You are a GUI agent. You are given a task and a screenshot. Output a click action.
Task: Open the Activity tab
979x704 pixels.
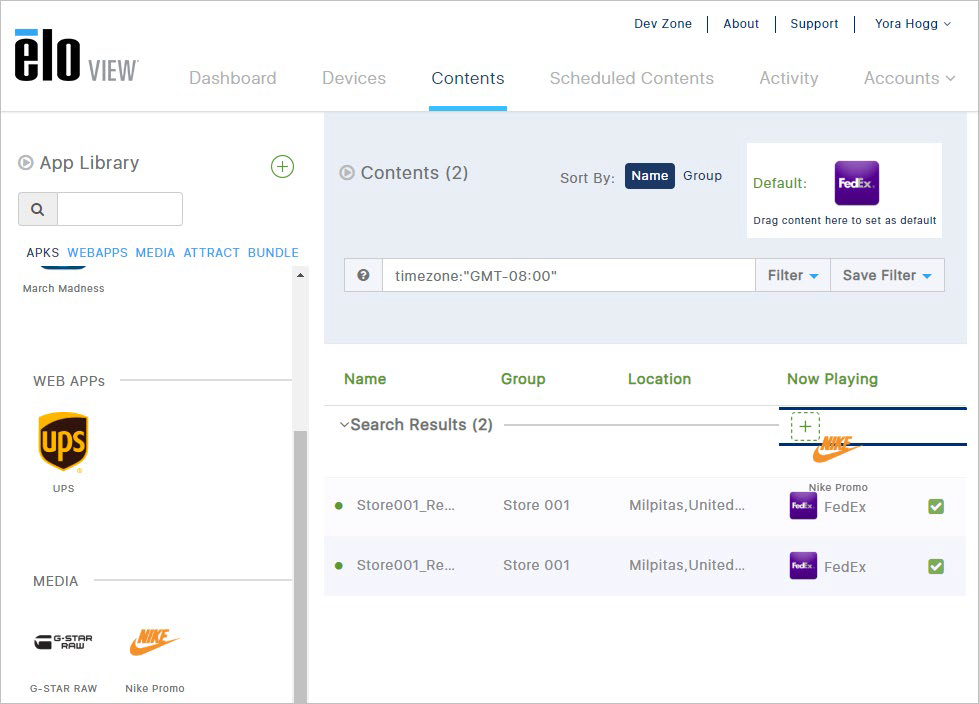coord(789,78)
